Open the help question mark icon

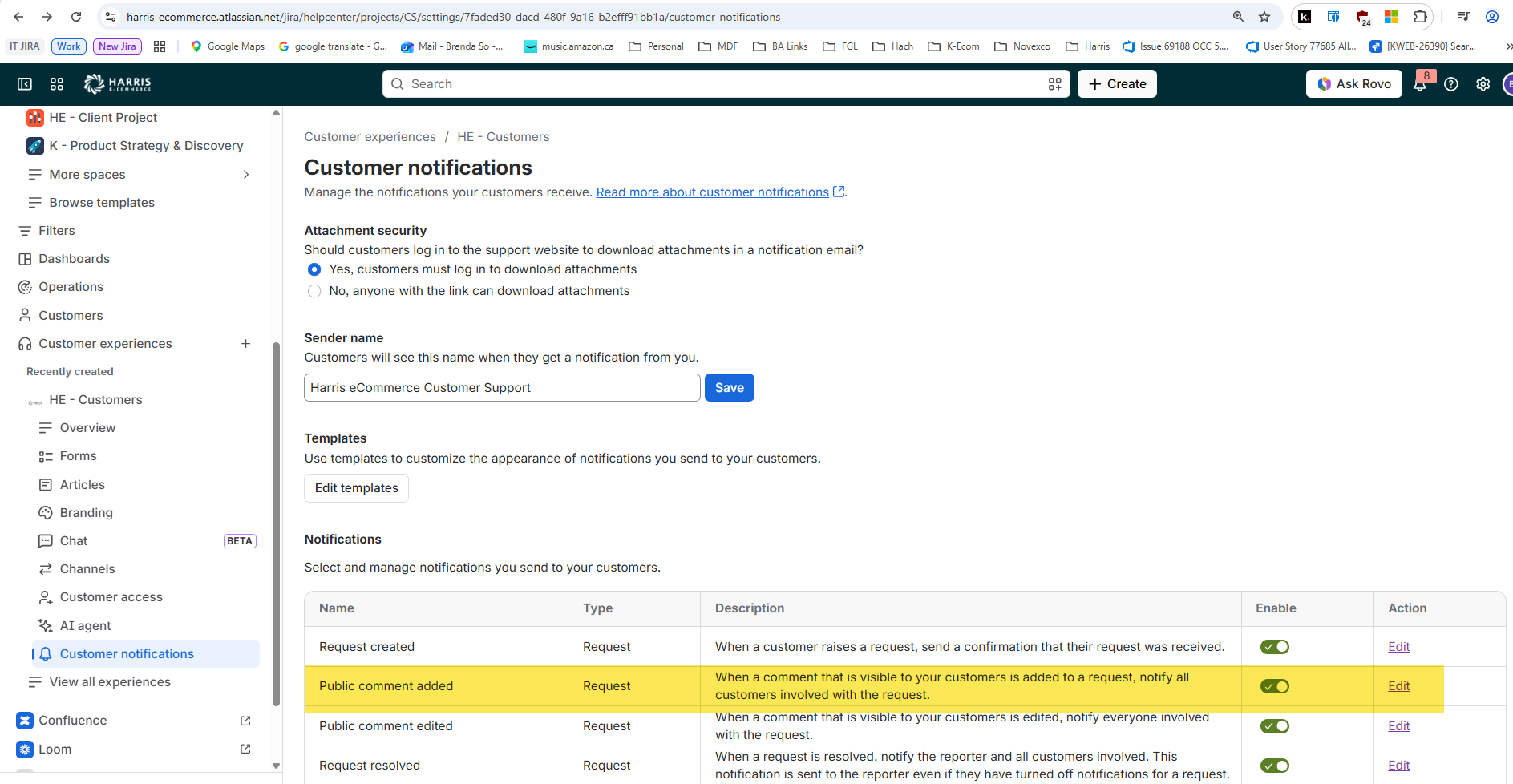click(x=1451, y=84)
